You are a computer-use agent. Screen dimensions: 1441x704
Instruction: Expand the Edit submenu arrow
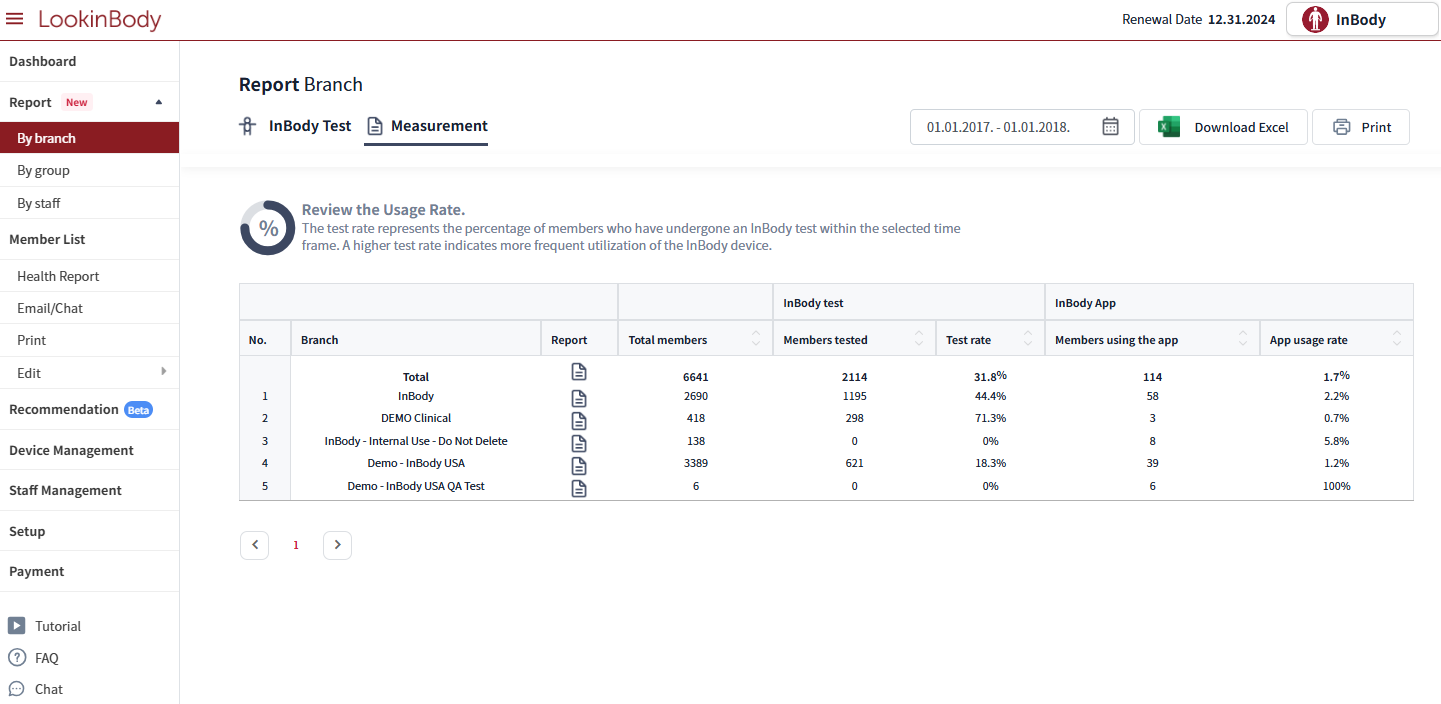pos(164,372)
